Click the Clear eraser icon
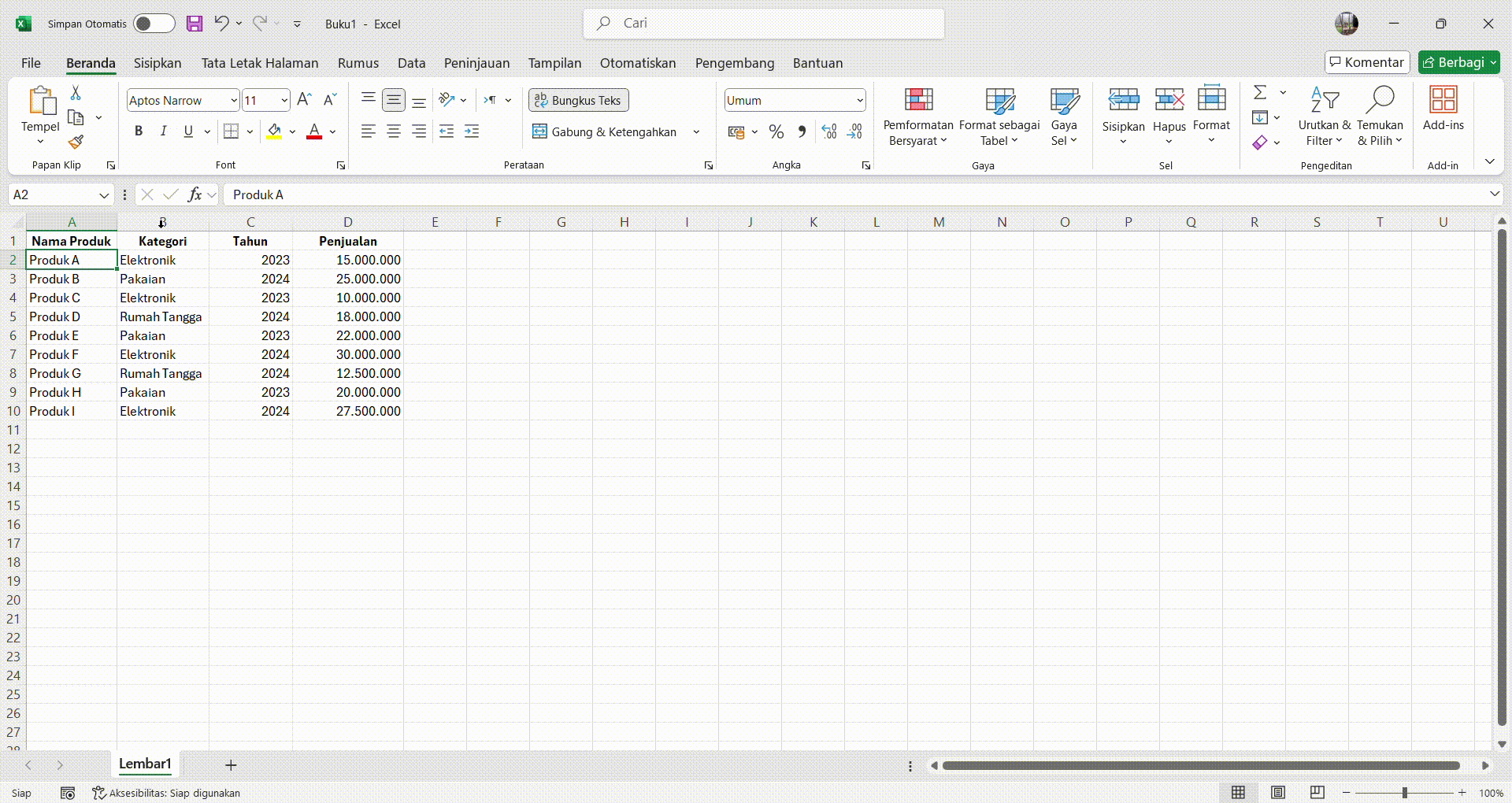This screenshot has width=1512, height=803. 1260,142
